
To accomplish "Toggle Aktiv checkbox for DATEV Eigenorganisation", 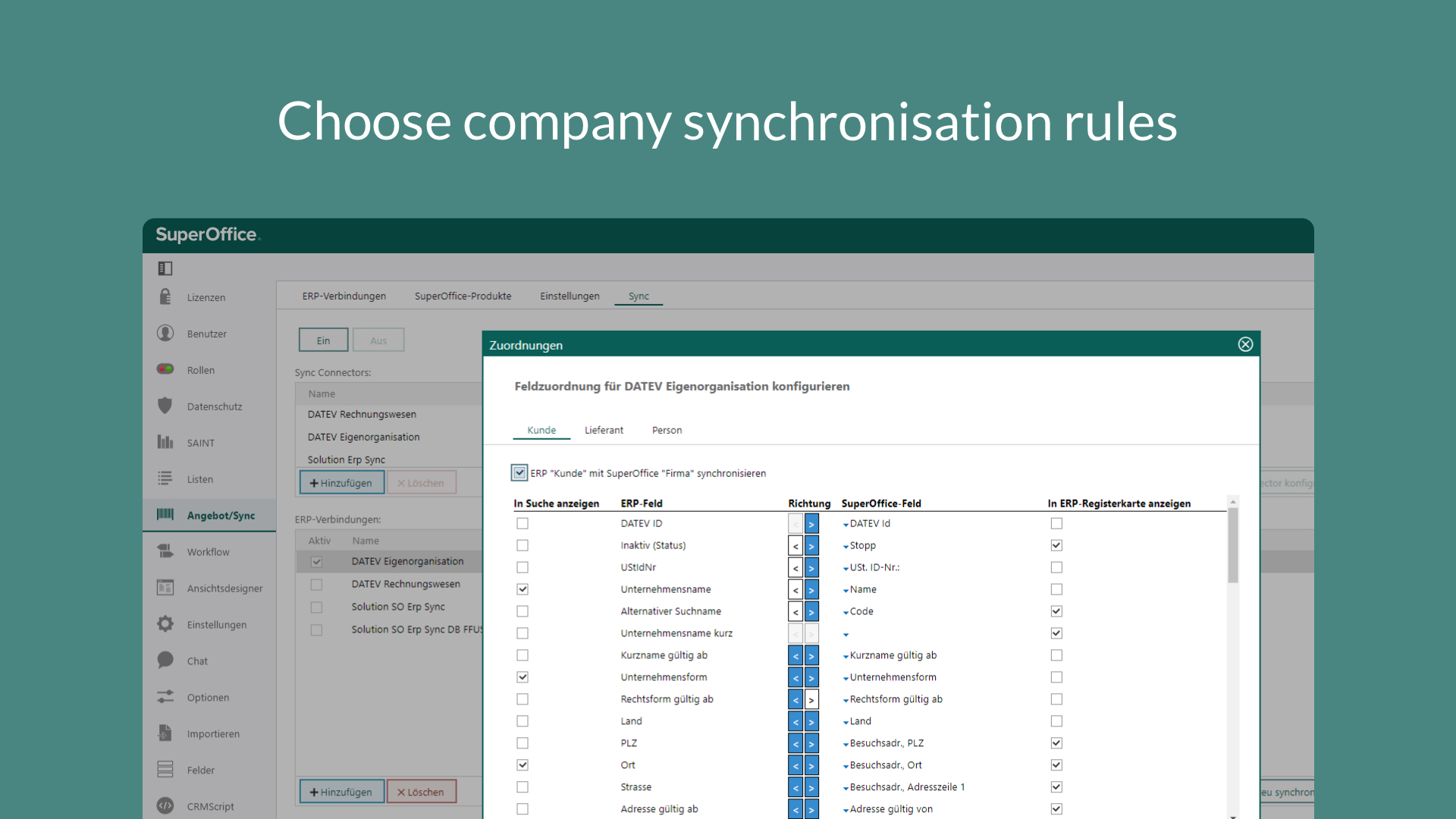I will pos(316,562).
